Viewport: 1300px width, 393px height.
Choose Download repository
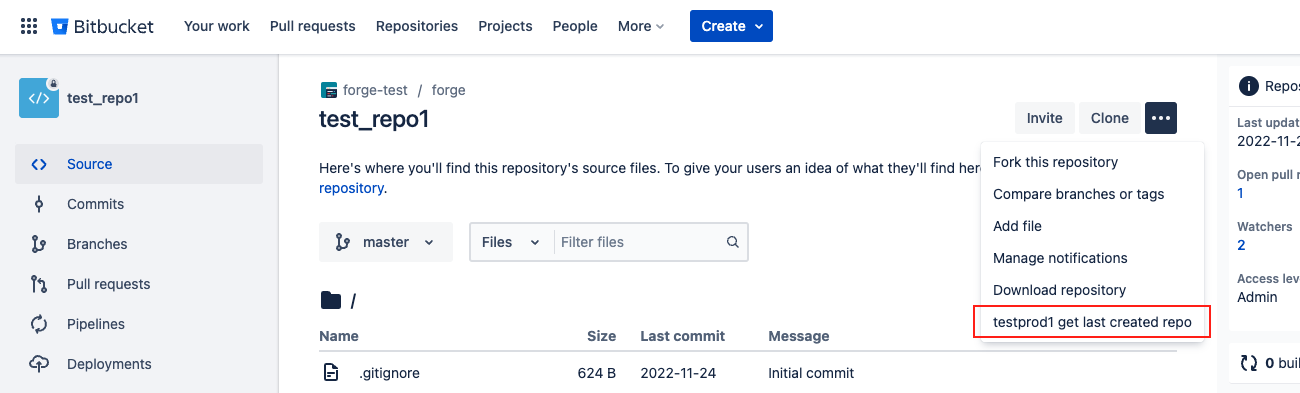click(1093, 290)
